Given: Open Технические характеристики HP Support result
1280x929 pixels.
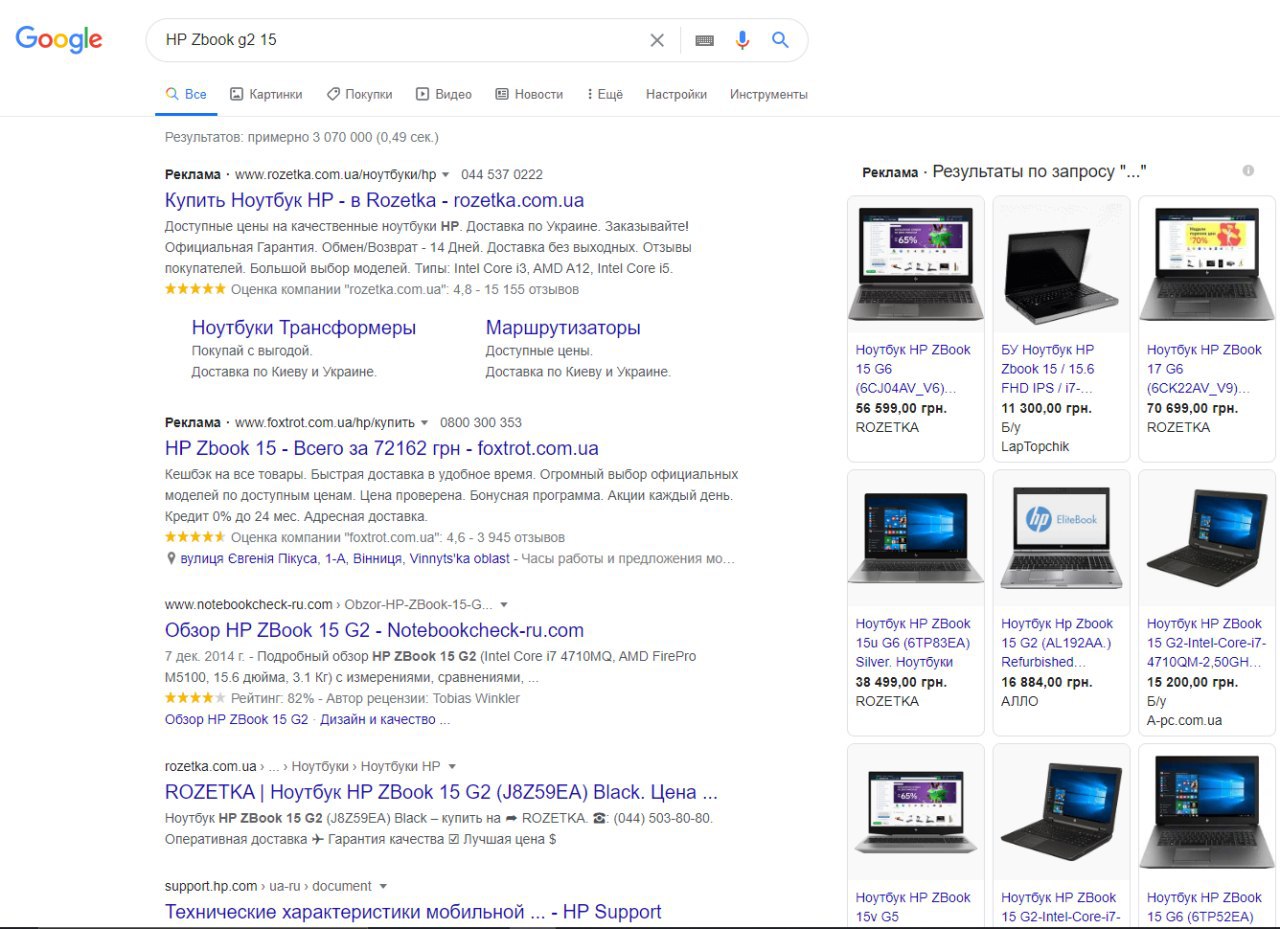Looking at the screenshot, I should (x=413, y=912).
